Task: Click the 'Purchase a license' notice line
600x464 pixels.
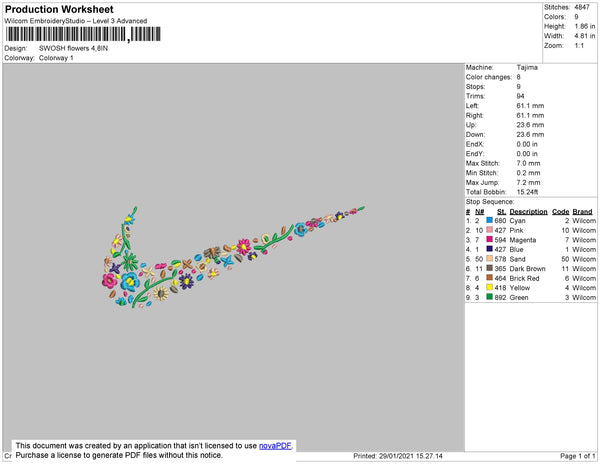Action: coord(119,455)
